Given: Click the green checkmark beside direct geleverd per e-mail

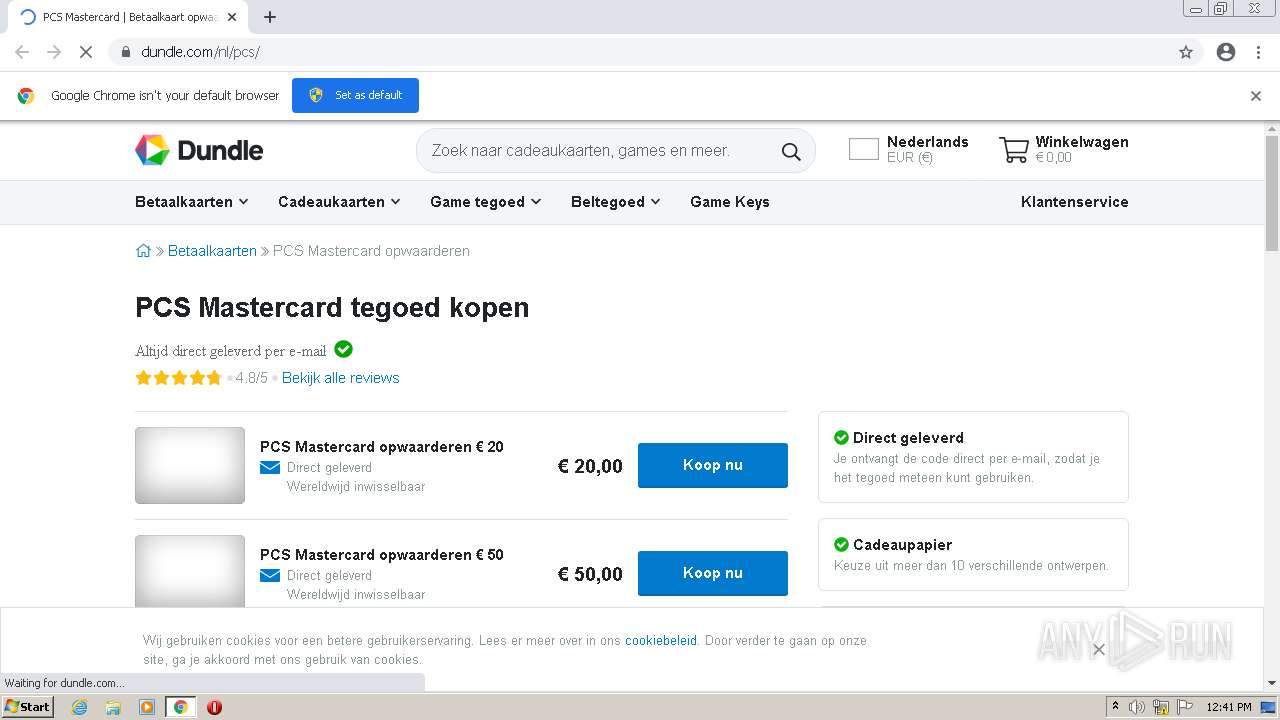Looking at the screenshot, I should pos(343,349).
